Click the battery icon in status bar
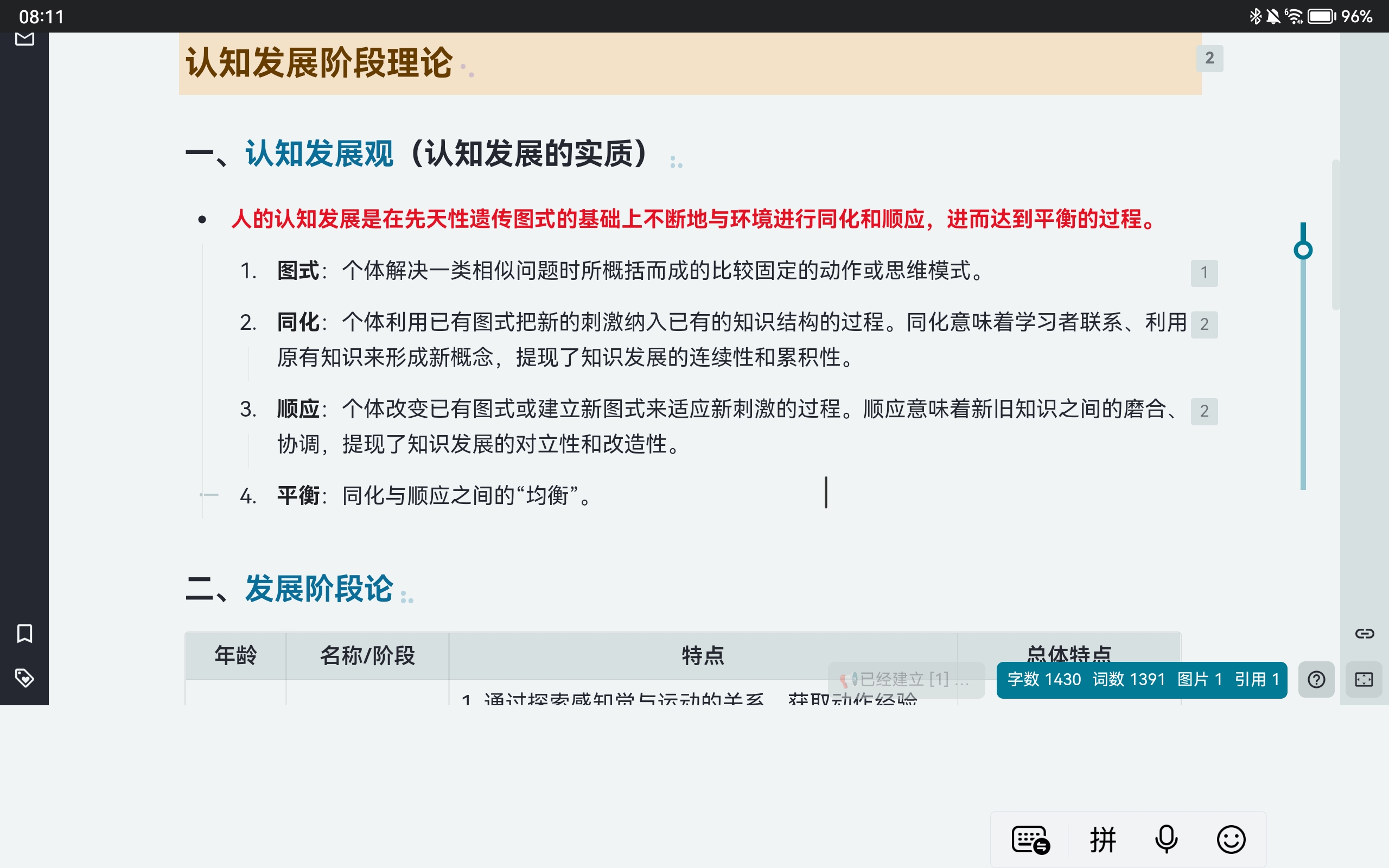 tap(1322, 16)
